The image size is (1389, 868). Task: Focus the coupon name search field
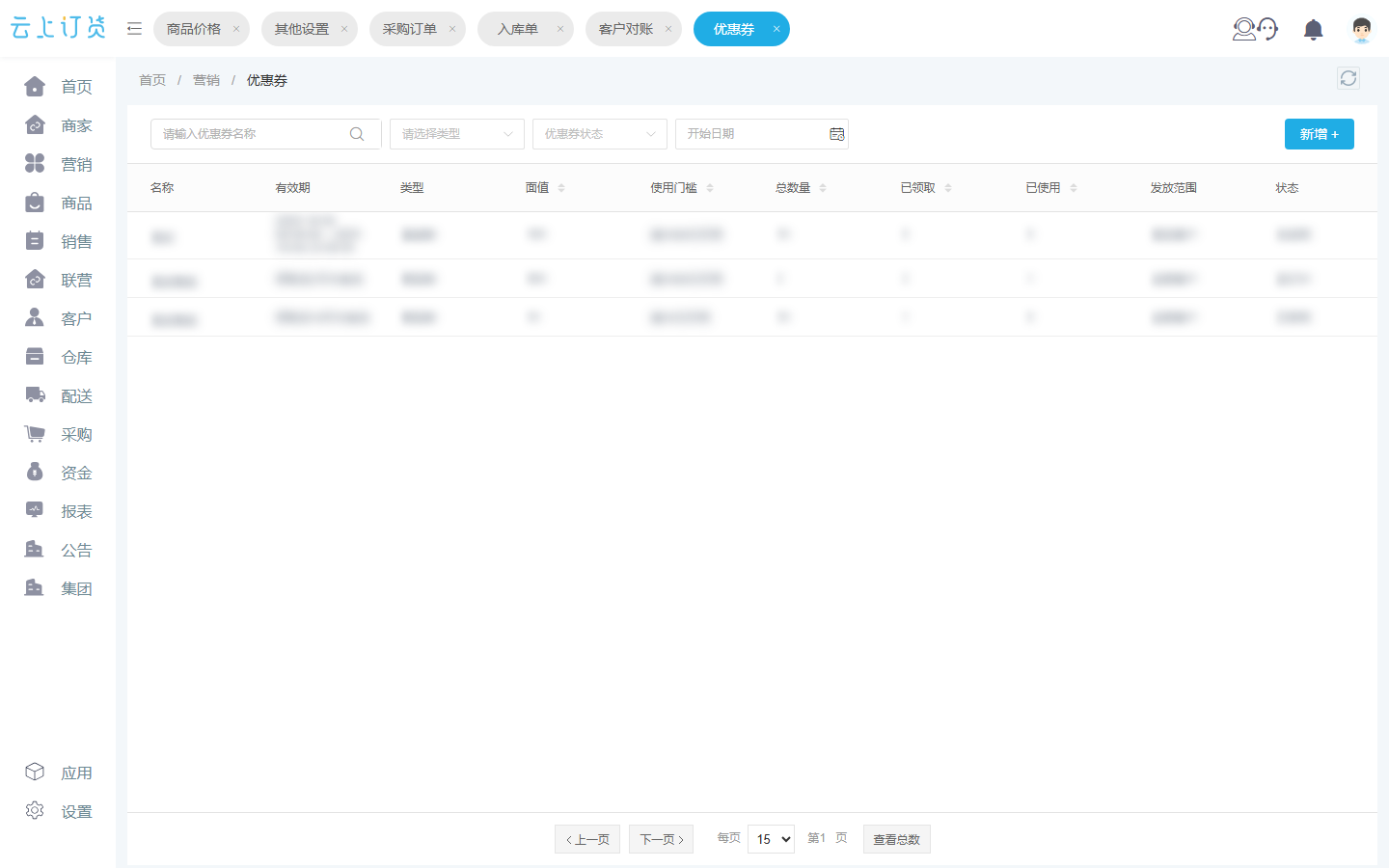tap(266, 134)
